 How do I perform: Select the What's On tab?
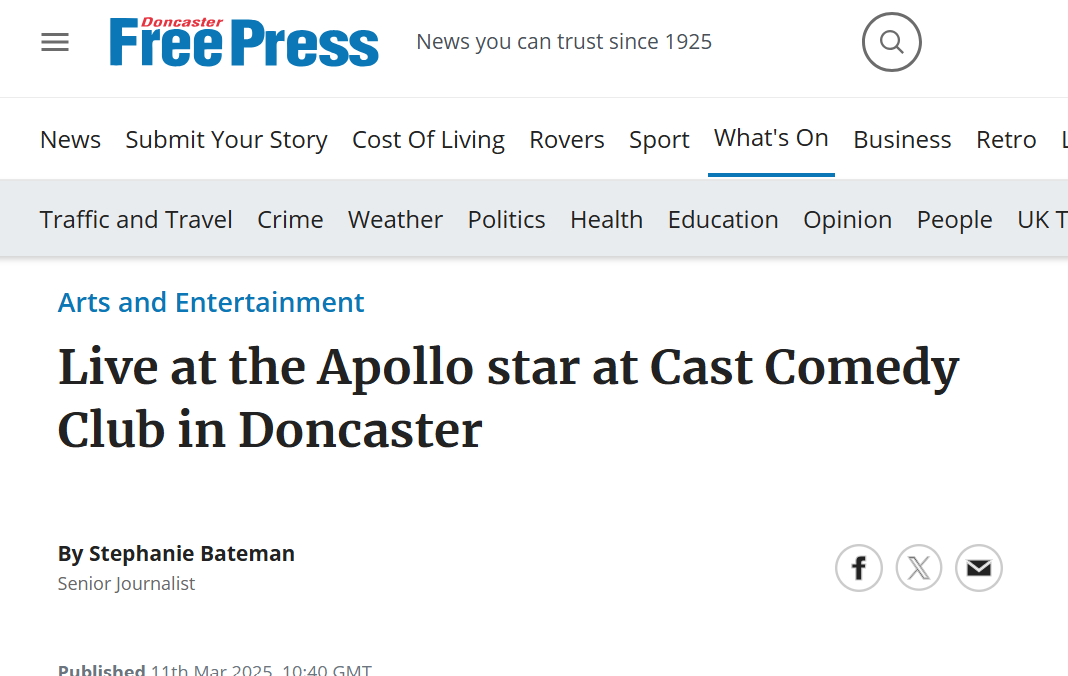click(771, 138)
